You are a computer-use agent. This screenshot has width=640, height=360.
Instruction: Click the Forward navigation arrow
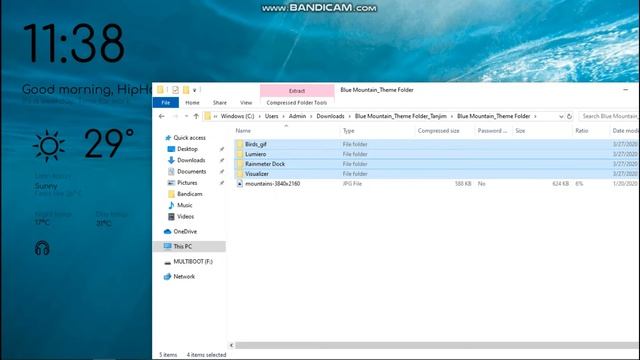pyautogui.click(x=175, y=116)
